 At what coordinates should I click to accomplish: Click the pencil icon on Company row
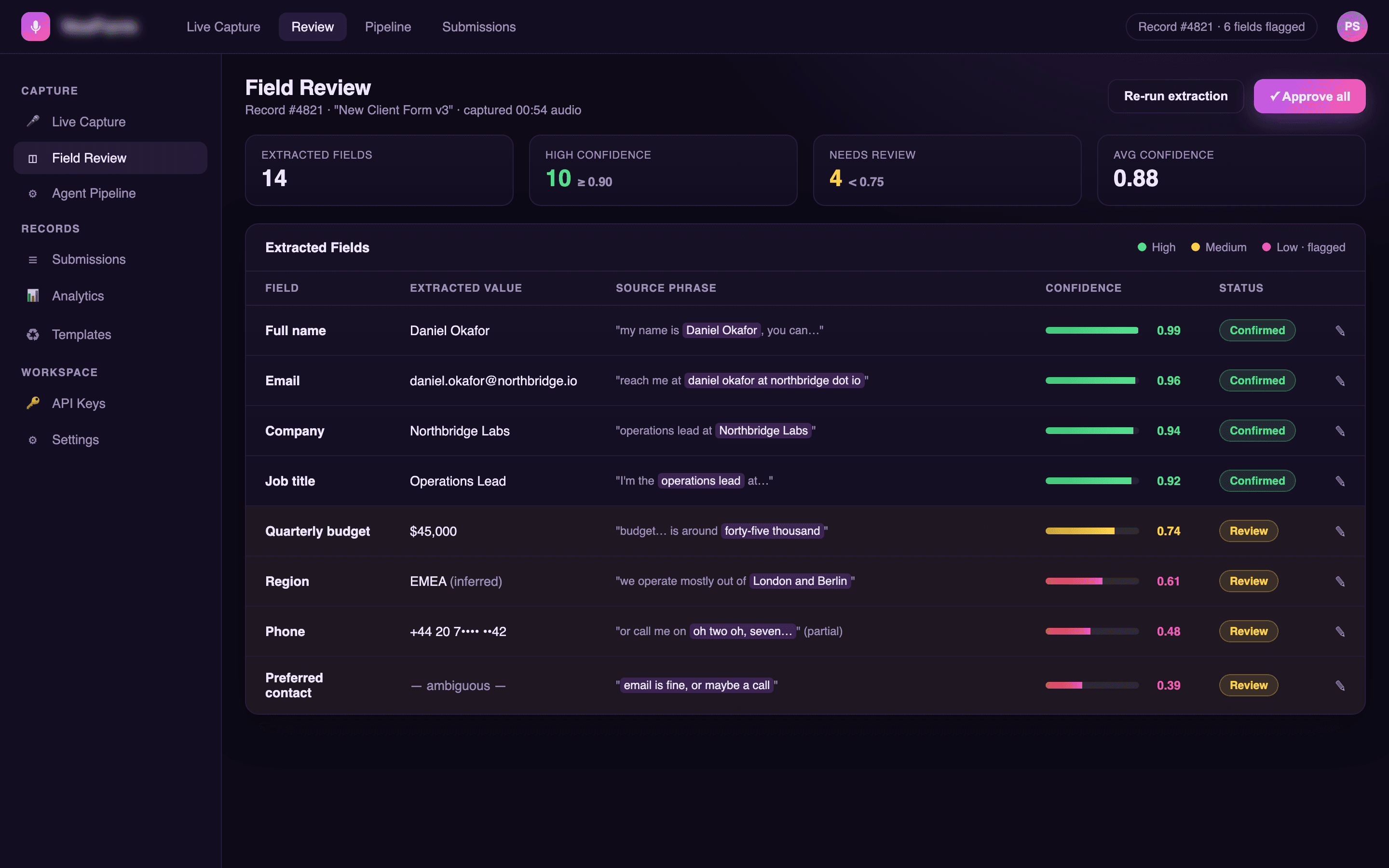click(x=1340, y=431)
